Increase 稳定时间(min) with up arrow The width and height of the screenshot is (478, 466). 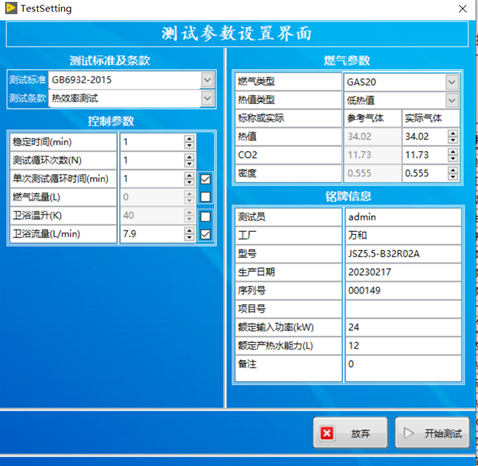[189, 139]
